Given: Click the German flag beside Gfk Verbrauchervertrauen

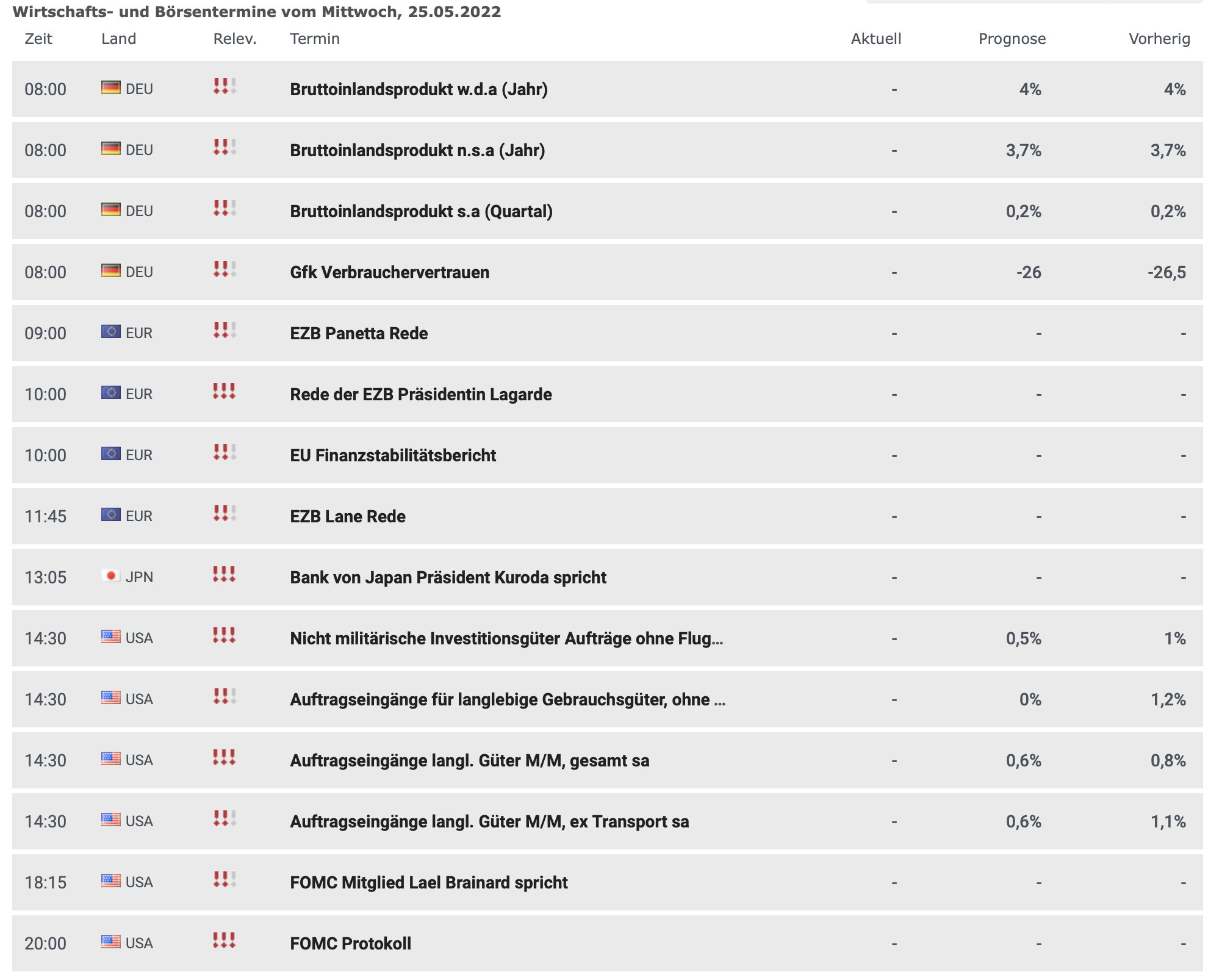Looking at the screenshot, I should tap(110, 270).
